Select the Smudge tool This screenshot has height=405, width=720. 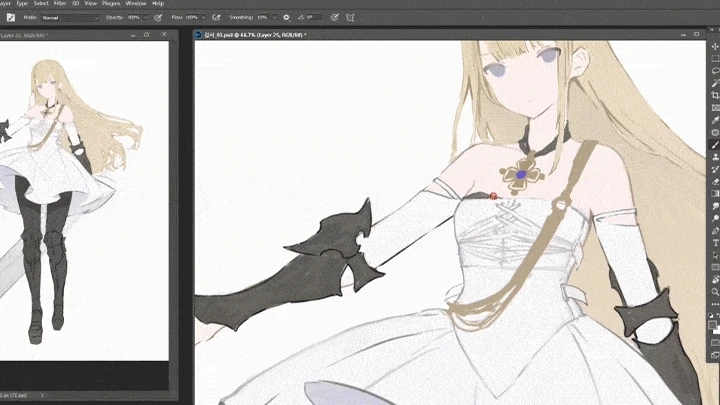tap(715, 206)
